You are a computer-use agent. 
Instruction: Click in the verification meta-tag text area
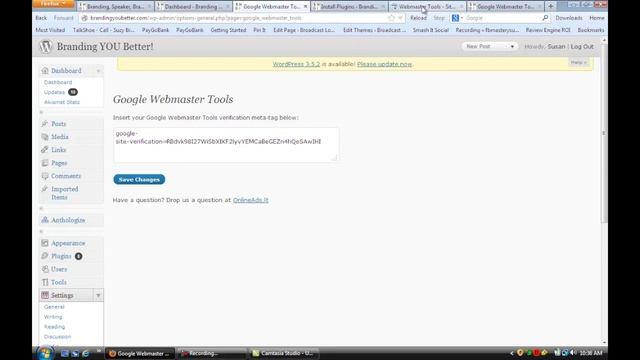pos(226,145)
